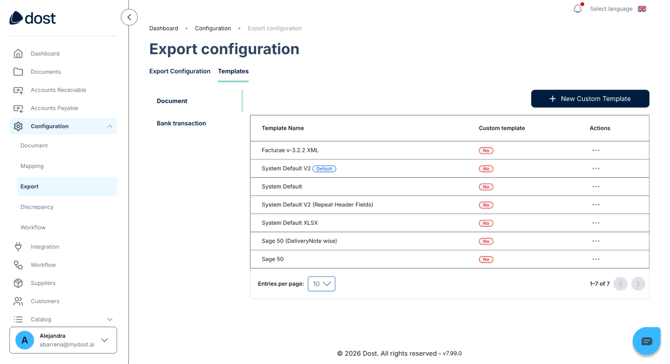670x364 pixels.
Task: Open the Select language dropdown
Action: [x=618, y=9]
